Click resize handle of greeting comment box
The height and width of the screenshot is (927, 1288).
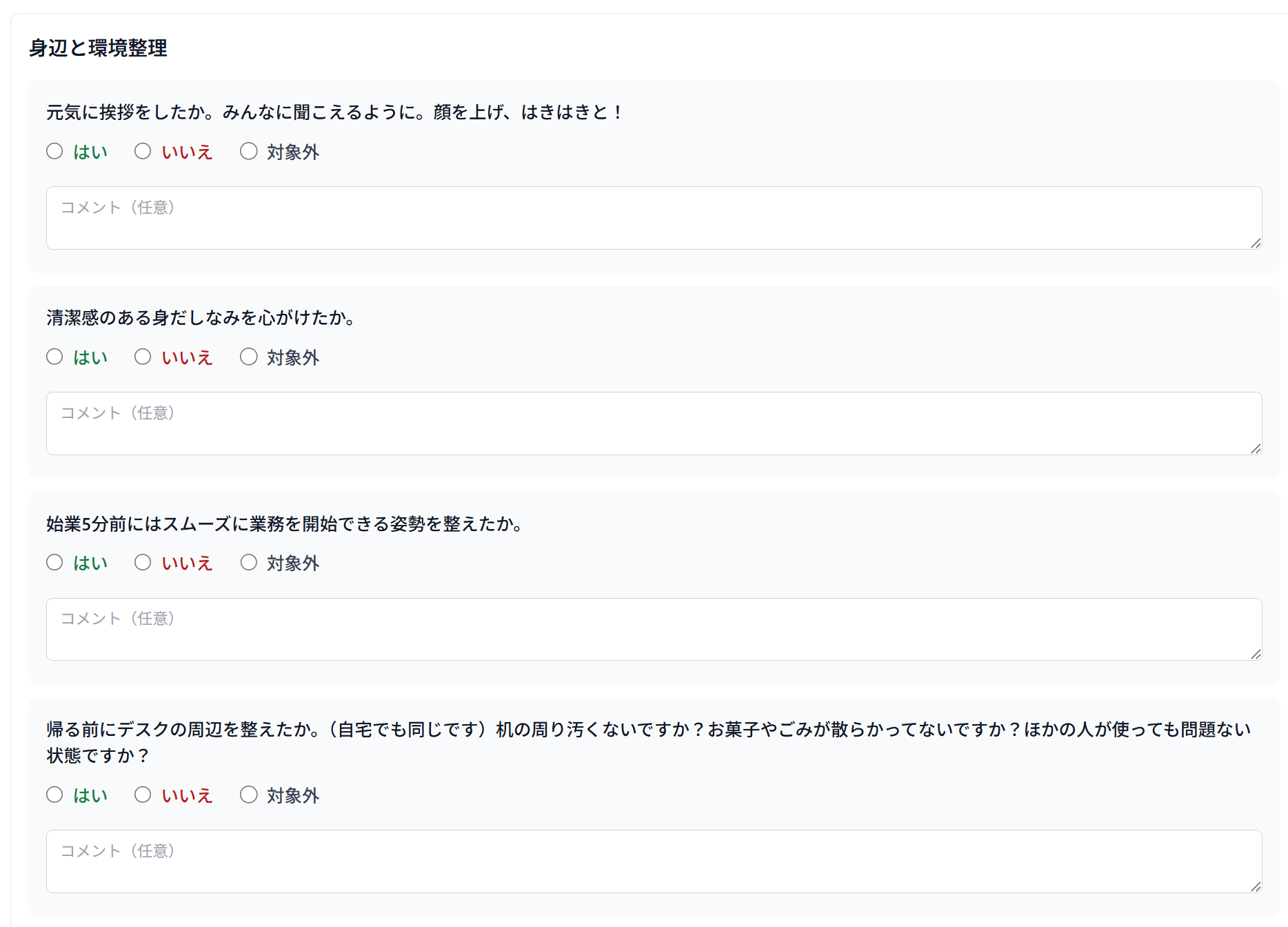click(x=1256, y=243)
